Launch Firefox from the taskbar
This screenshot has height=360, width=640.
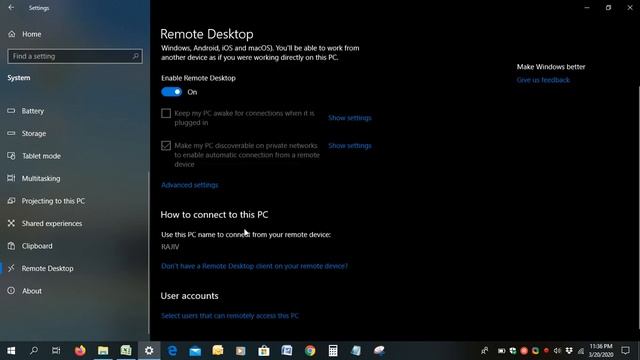coord(80,351)
